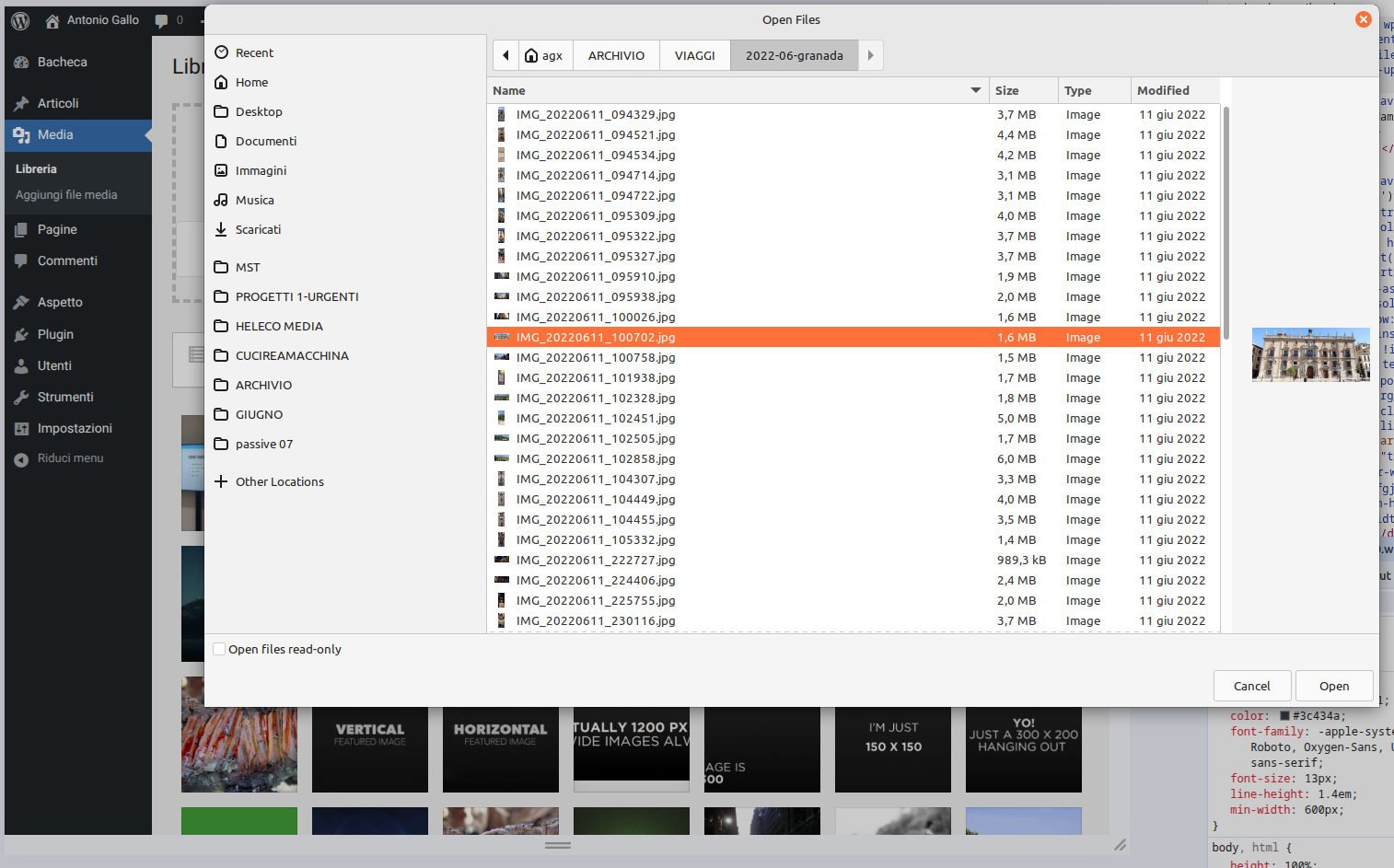Select the VIAGGI path breadcrumb
Viewport: 1394px width, 868px height.
(694, 55)
